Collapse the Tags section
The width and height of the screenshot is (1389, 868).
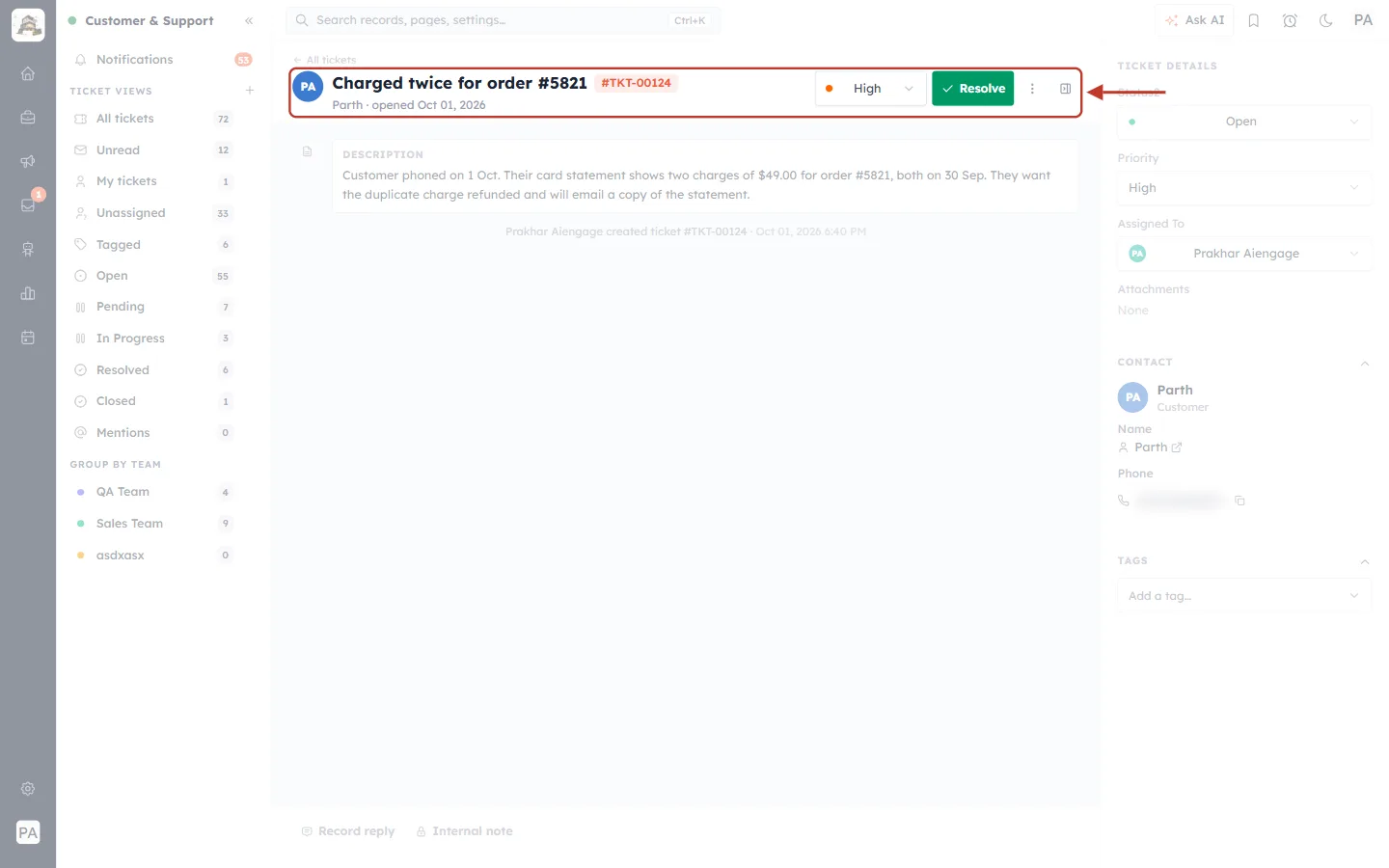click(x=1365, y=561)
